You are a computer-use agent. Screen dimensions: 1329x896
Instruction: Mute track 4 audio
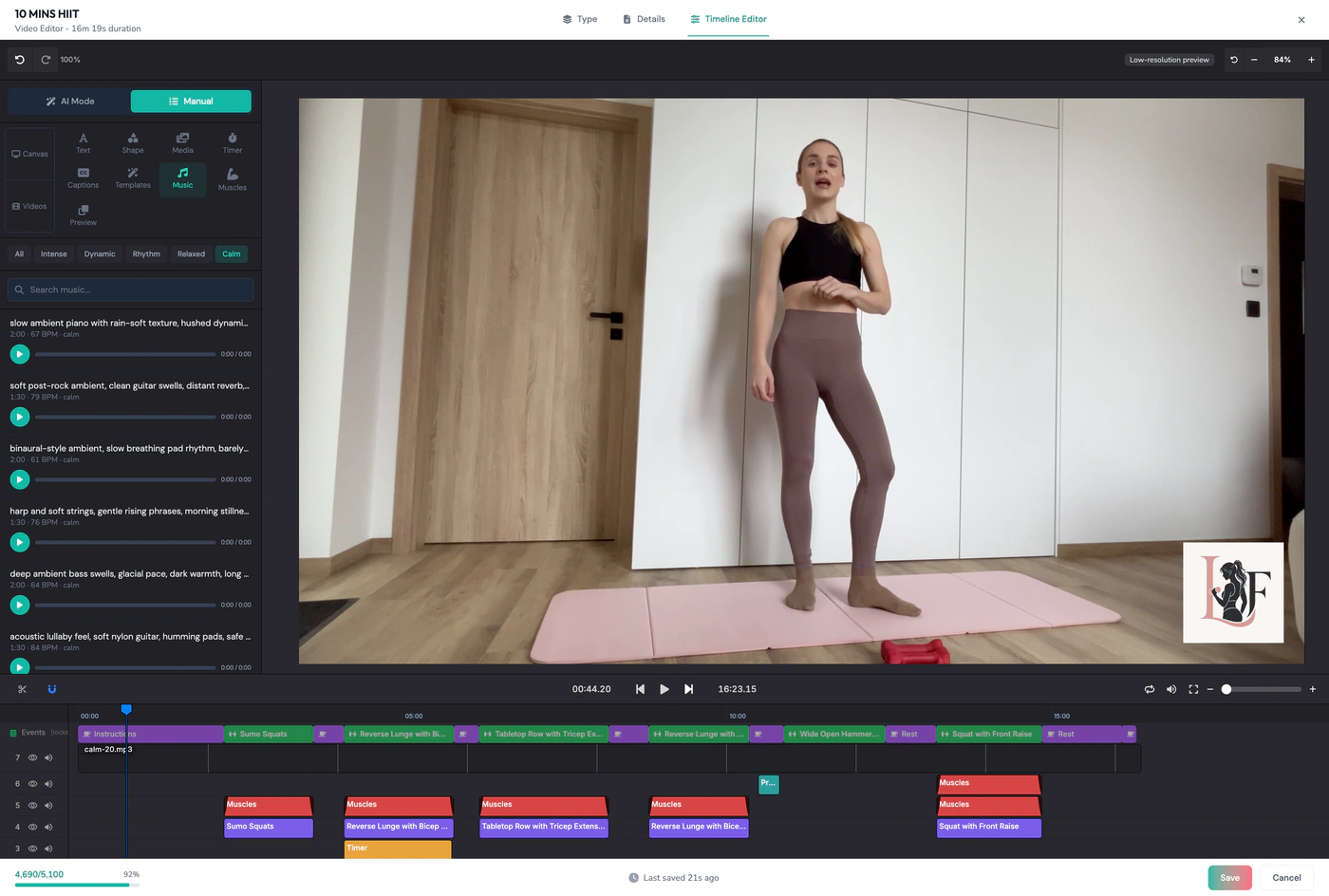48,827
